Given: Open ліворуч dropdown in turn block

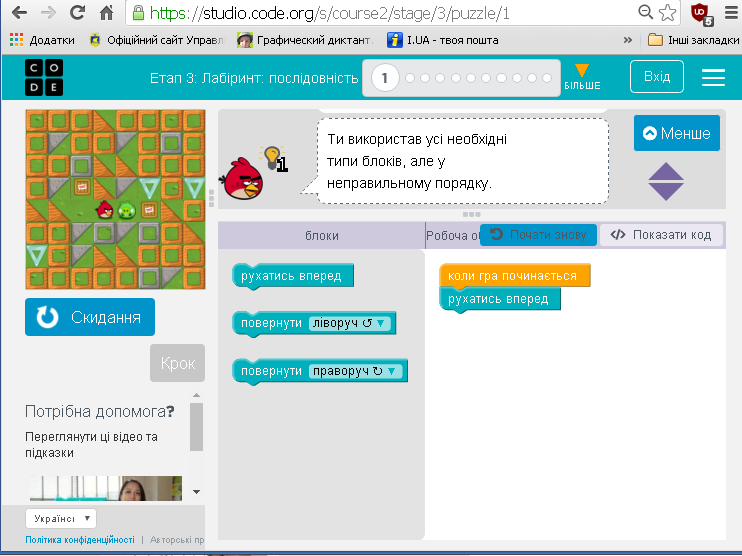Looking at the screenshot, I should tap(352, 323).
